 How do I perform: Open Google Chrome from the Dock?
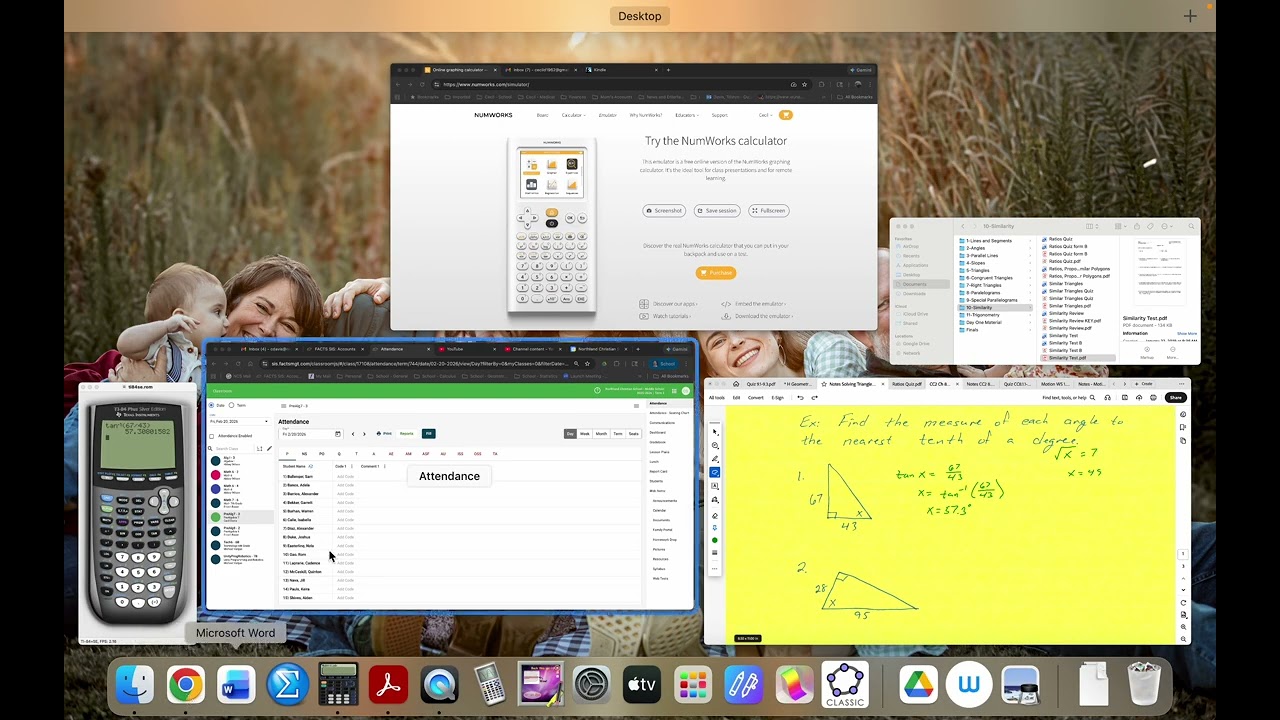[x=185, y=685]
